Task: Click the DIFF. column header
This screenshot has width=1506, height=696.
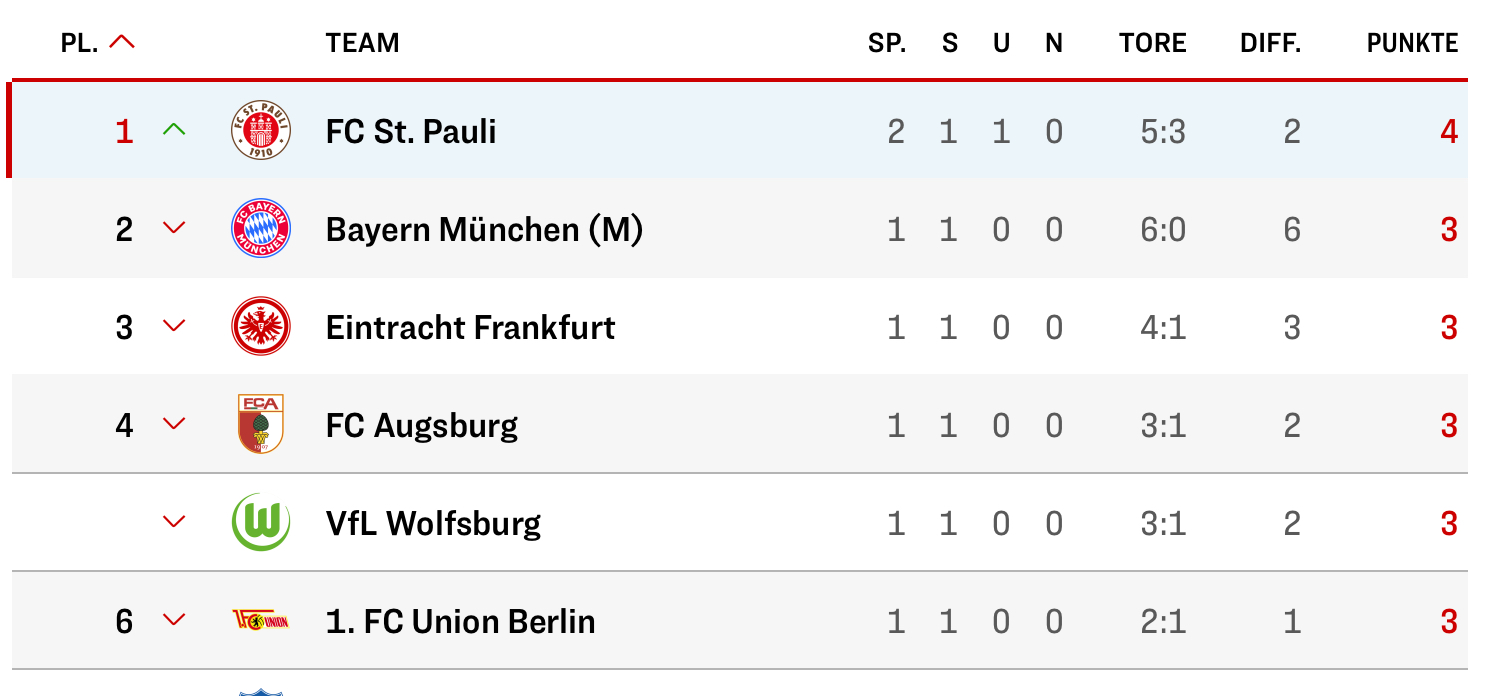Action: tap(1270, 43)
